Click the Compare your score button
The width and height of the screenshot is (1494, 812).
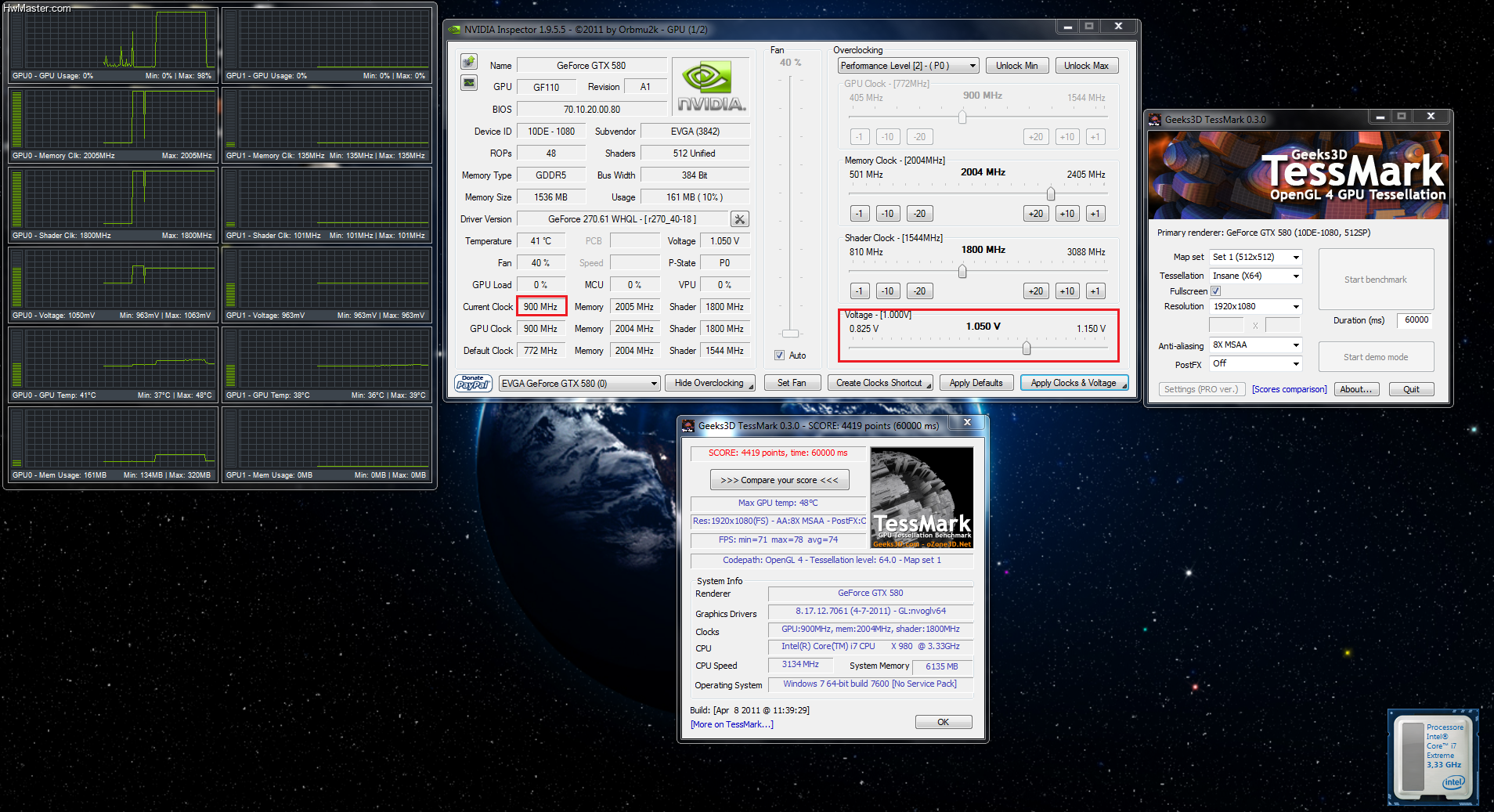click(779, 480)
